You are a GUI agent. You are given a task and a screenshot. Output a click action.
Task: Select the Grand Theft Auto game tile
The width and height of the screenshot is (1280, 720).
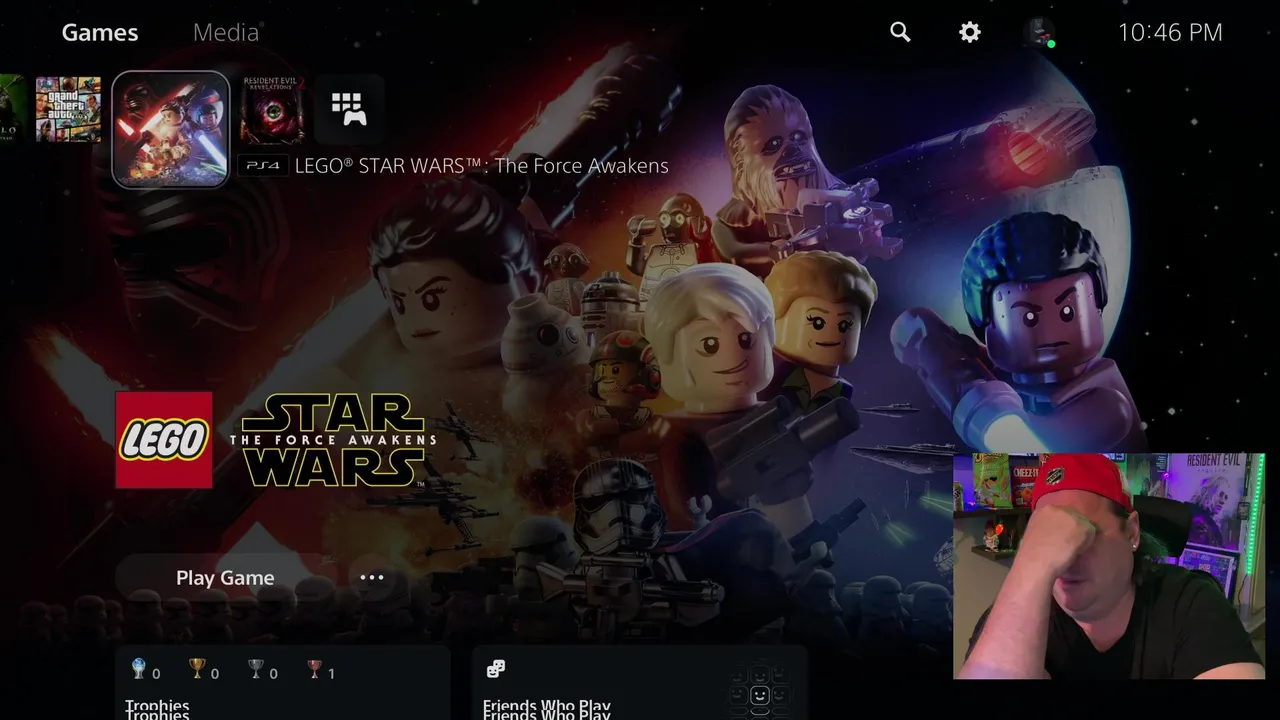[x=68, y=109]
